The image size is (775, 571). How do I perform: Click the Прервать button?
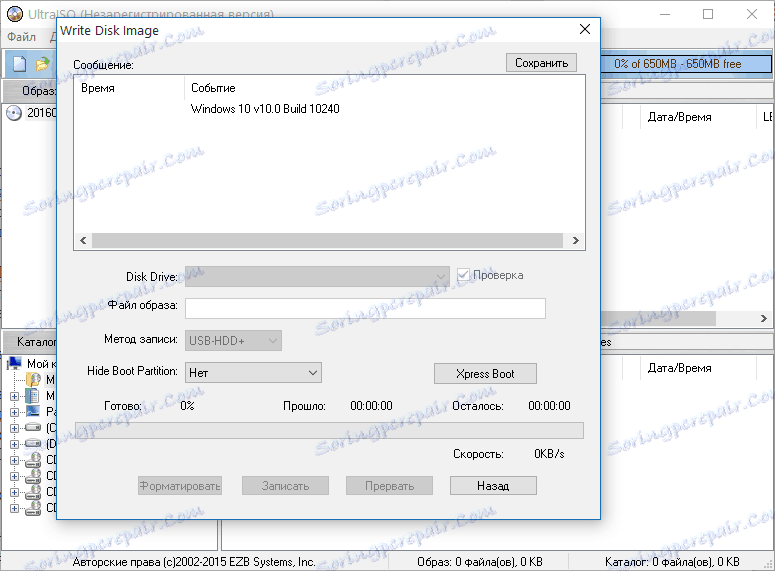coord(389,486)
